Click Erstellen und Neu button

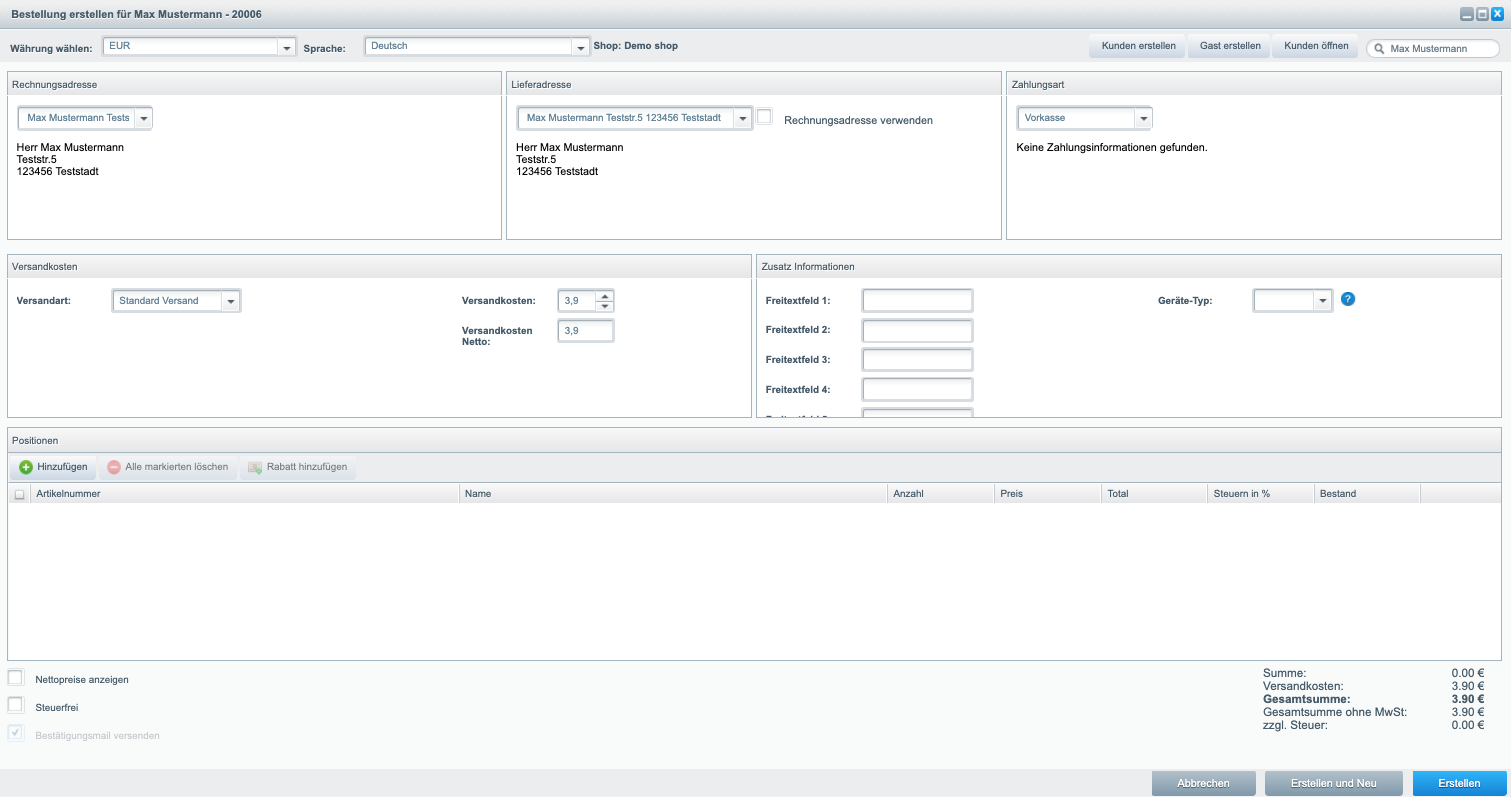tap(1334, 783)
